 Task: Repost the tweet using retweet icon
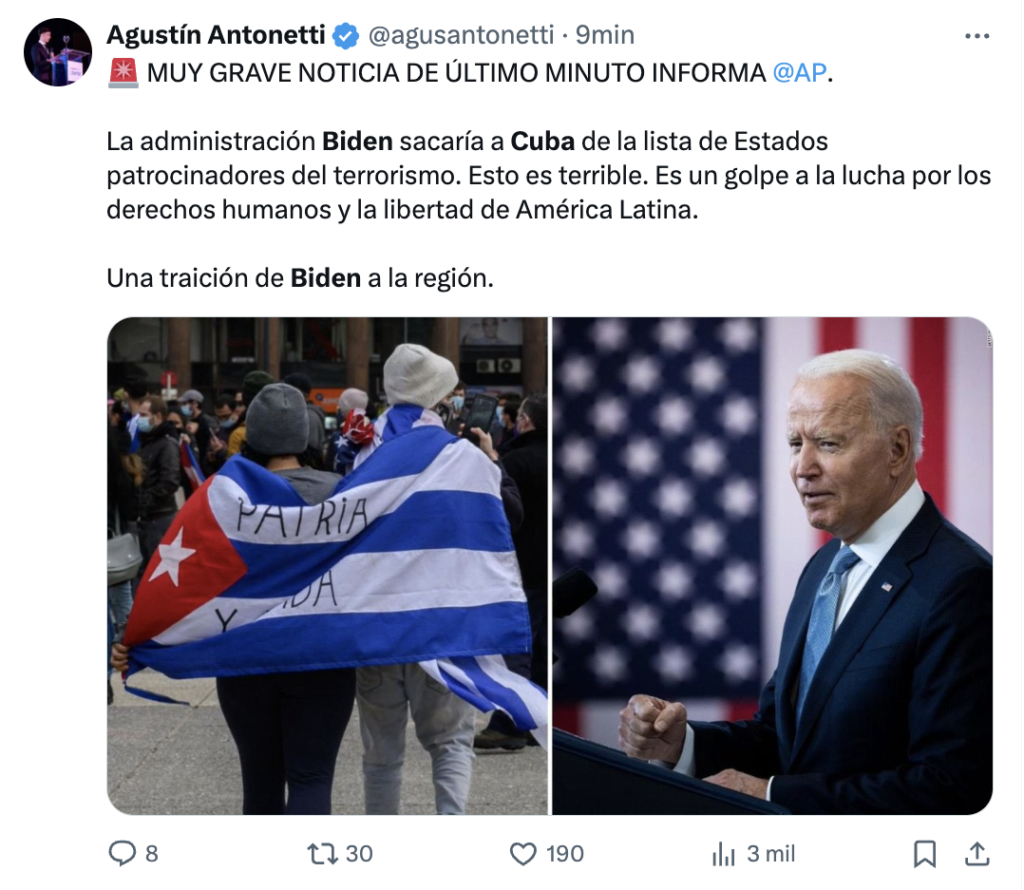pos(323,853)
